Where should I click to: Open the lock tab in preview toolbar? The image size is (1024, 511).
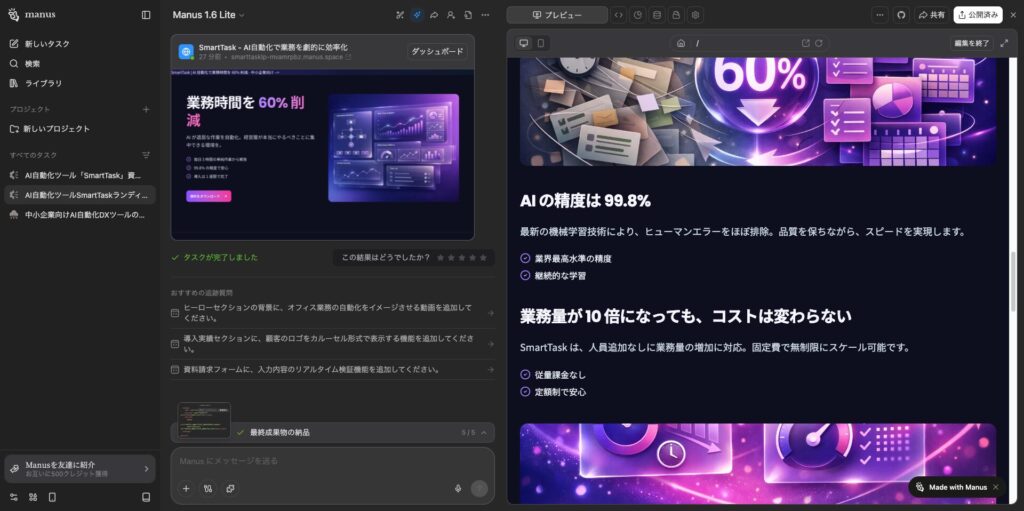pyautogui.click(x=676, y=15)
